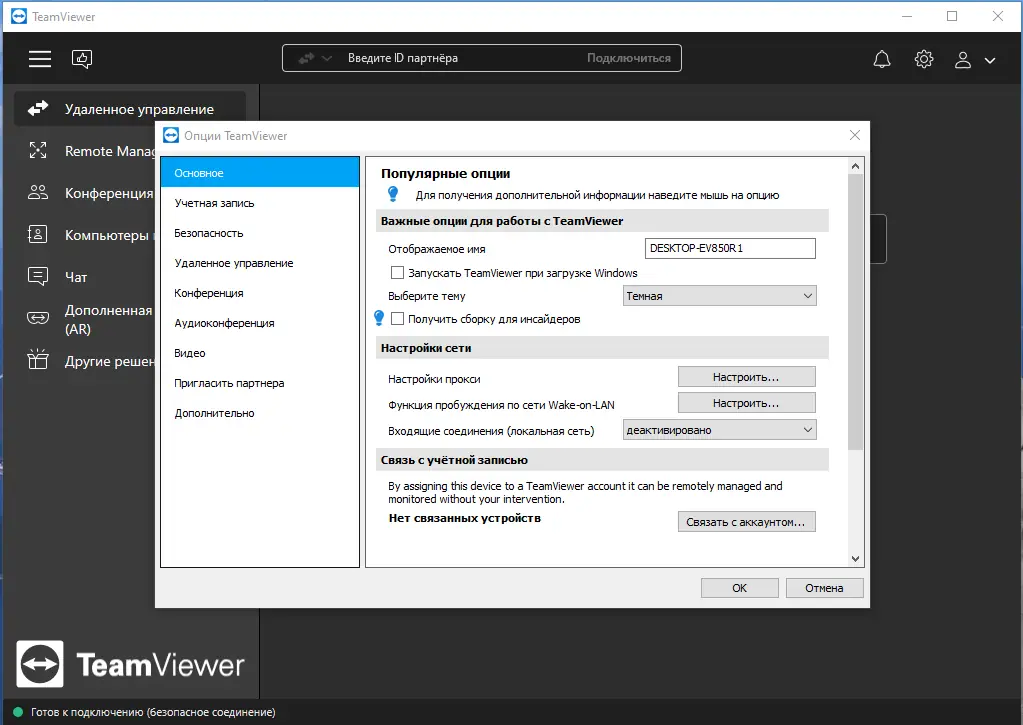Expand the account chevron top right
This screenshot has height=725, width=1023.
990,60
